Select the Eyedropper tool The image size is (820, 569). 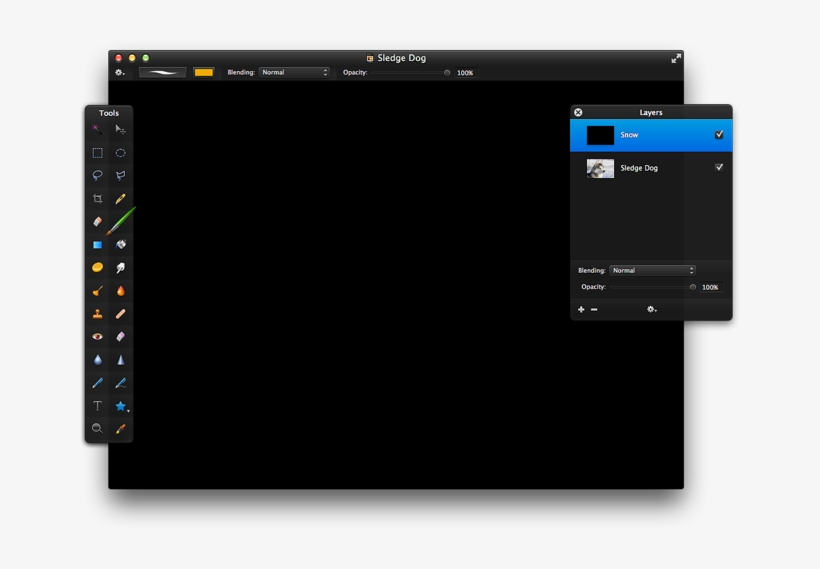click(x=120, y=429)
